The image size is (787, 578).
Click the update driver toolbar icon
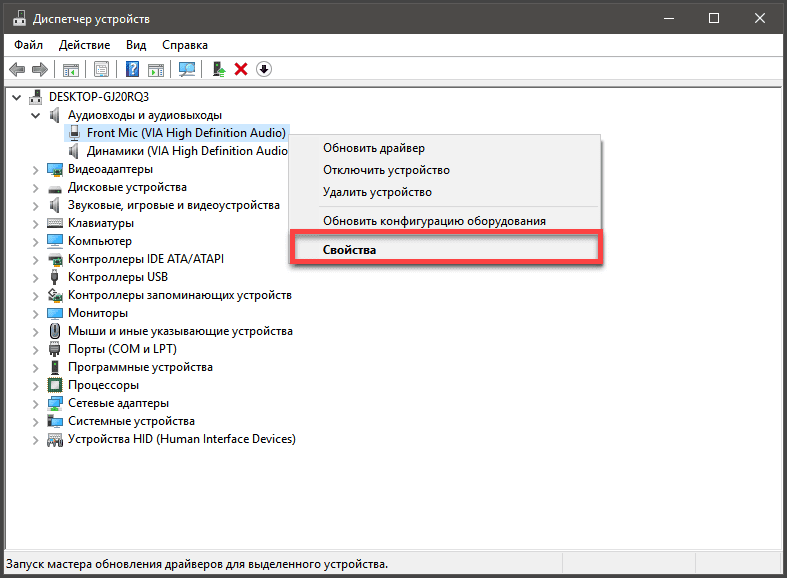pyautogui.click(x=219, y=69)
